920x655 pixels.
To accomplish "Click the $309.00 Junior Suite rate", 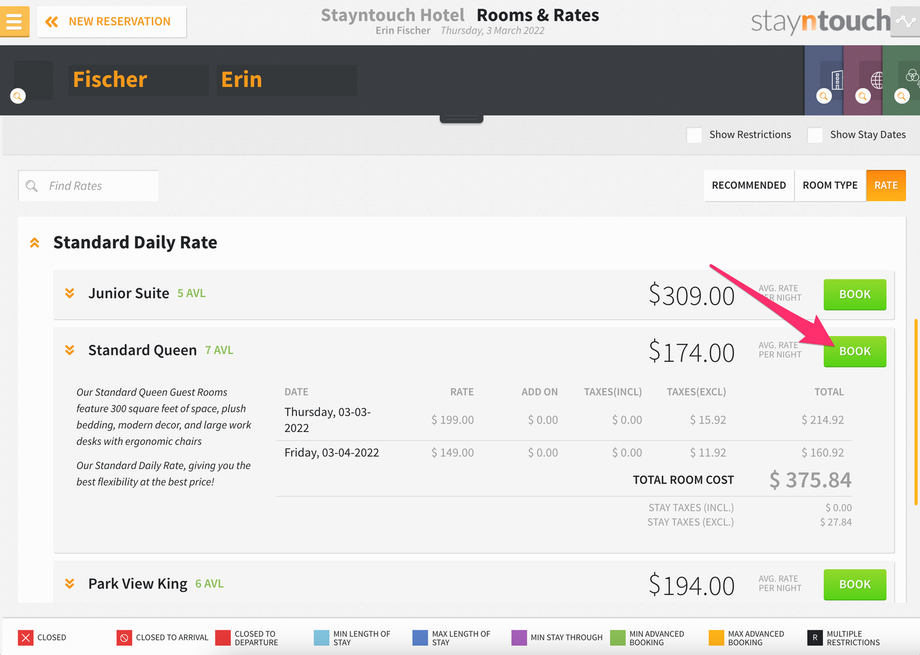I will click(x=691, y=295).
